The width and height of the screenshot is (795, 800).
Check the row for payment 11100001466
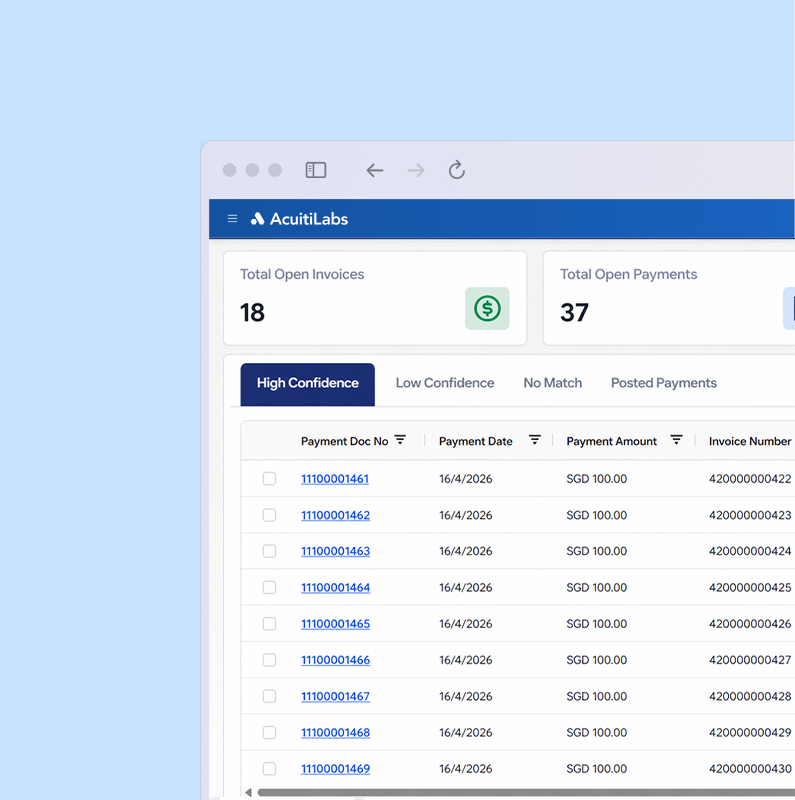tap(269, 660)
